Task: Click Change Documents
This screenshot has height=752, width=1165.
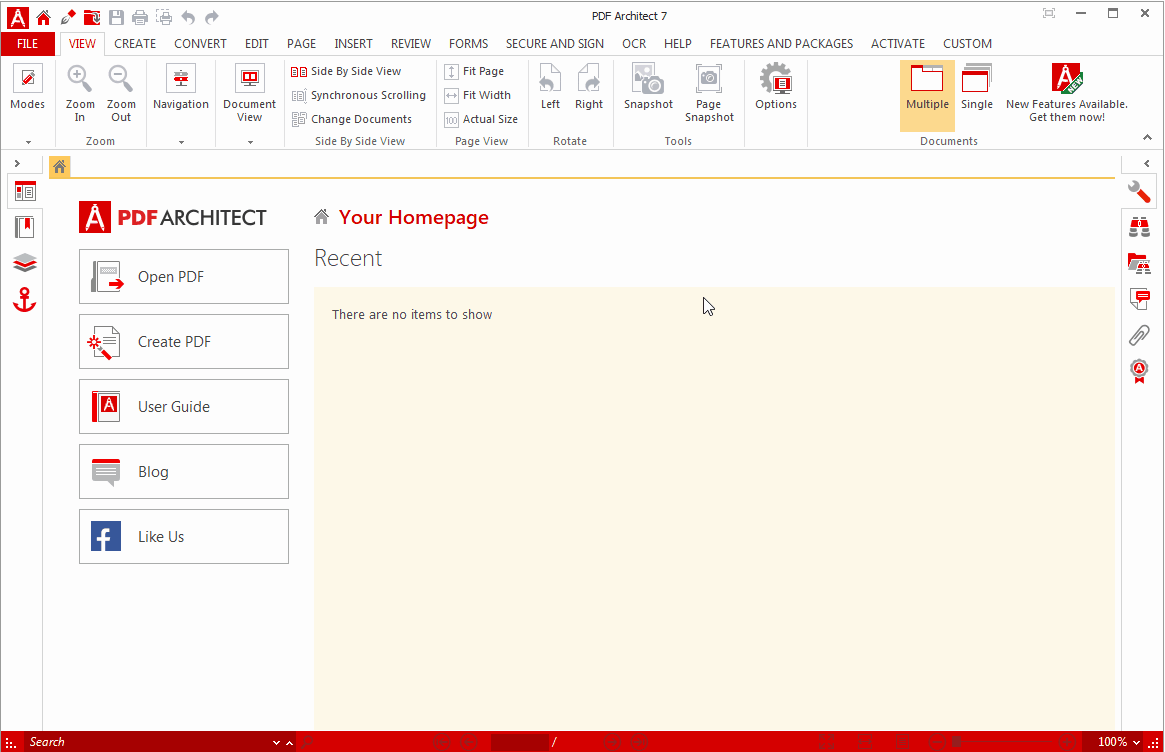Action: (351, 119)
